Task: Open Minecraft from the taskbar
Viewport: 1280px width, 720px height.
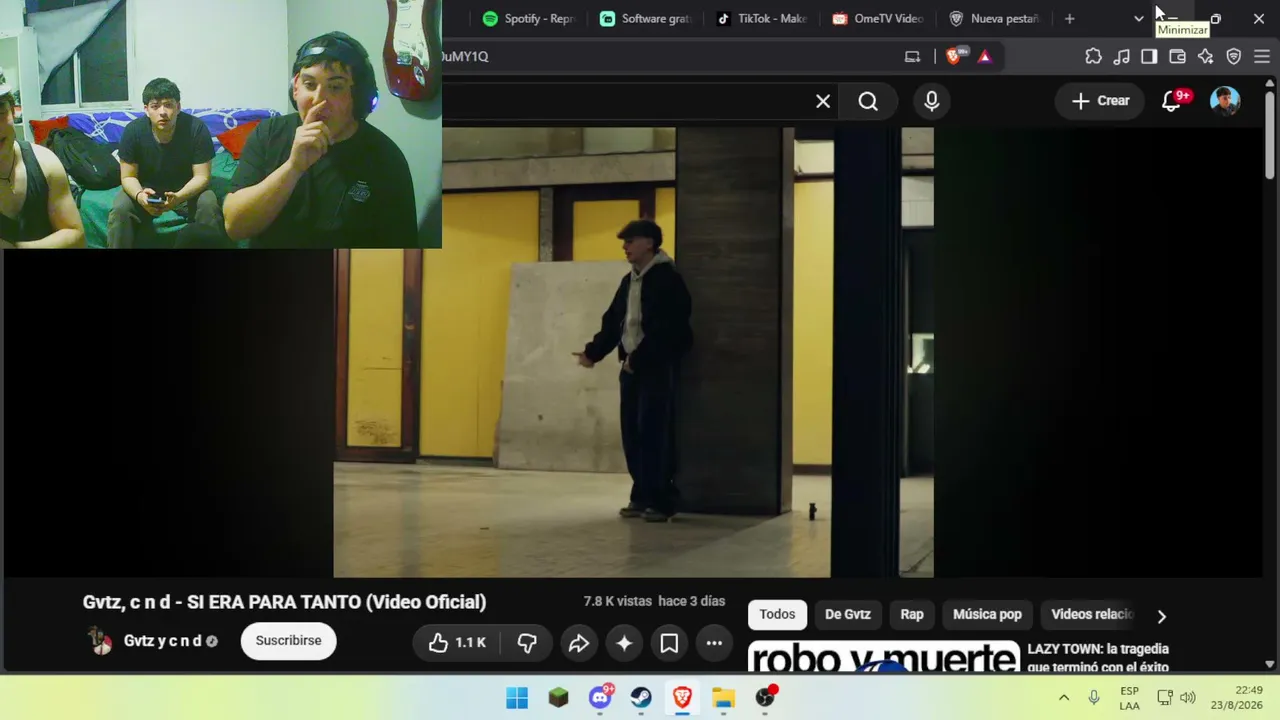Action: coord(559,698)
